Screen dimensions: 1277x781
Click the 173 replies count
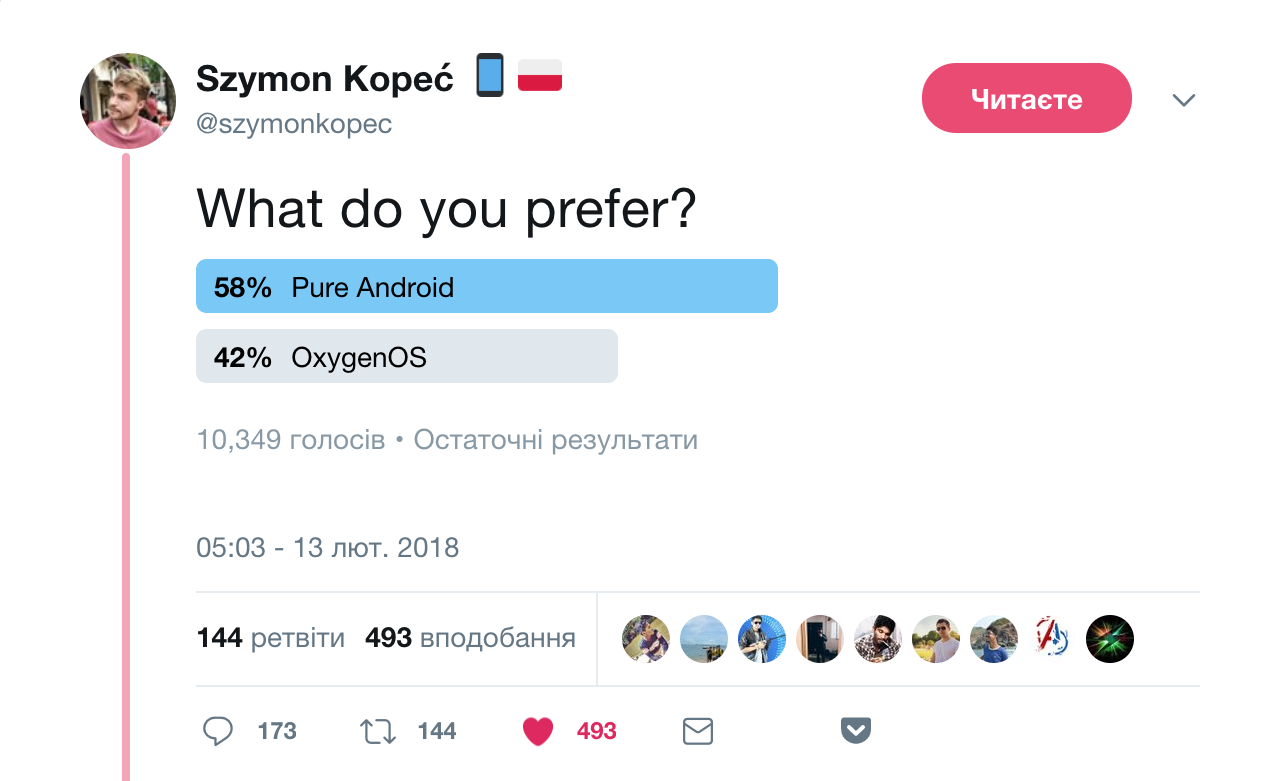[277, 732]
